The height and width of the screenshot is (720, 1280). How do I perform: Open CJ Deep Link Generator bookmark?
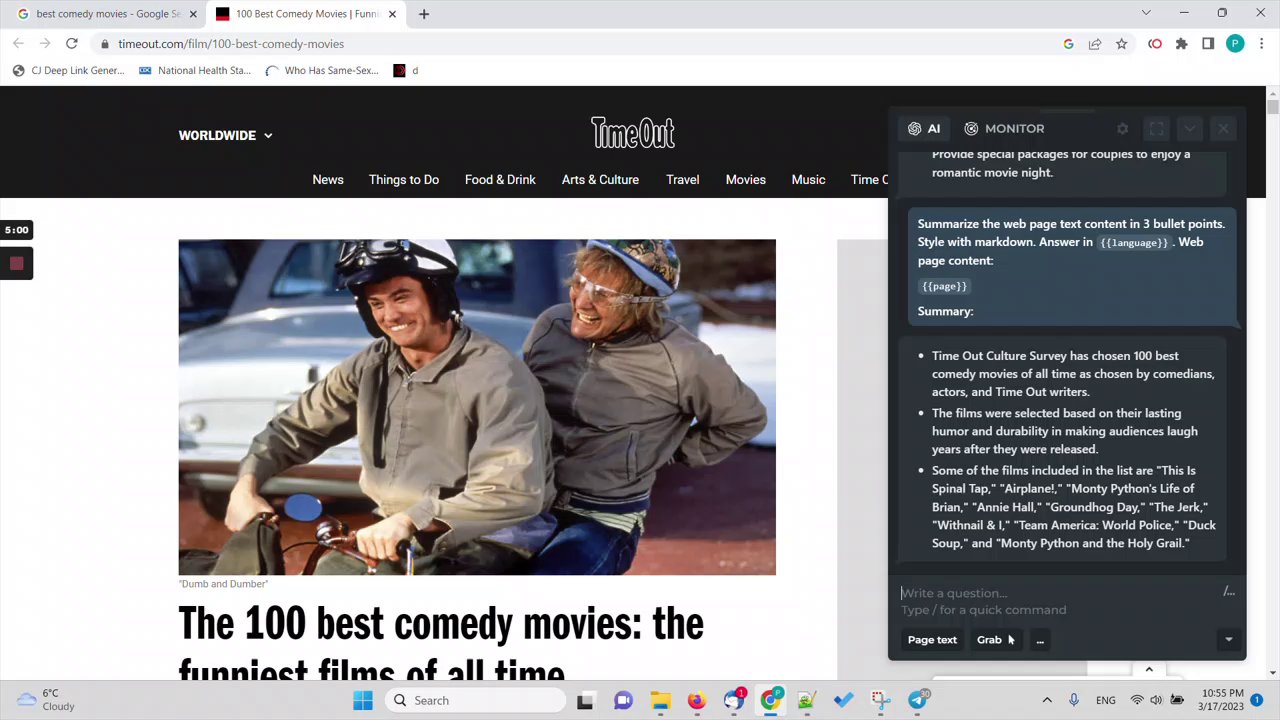(x=68, y=71)
